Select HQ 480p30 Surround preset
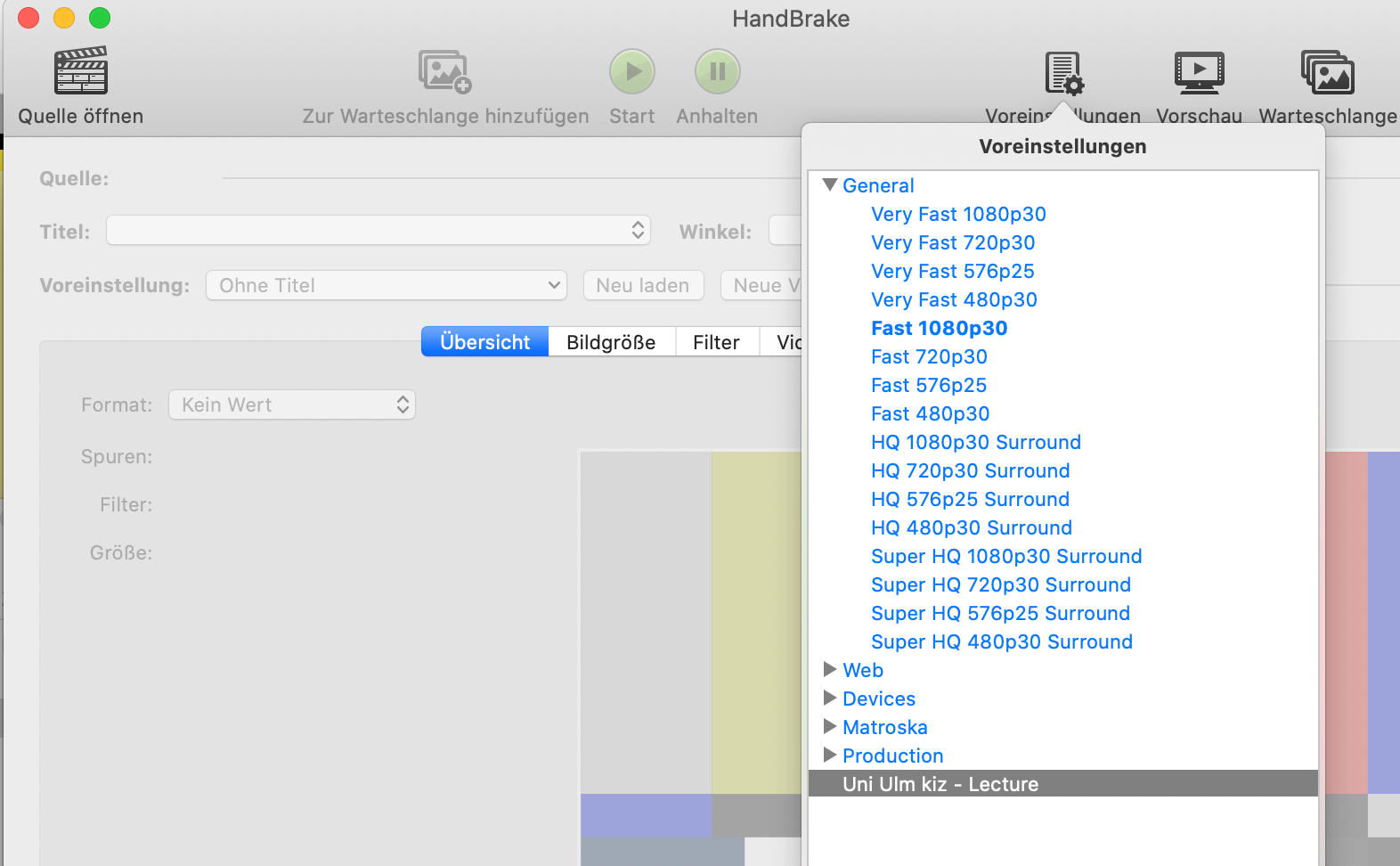1400x866 pixels. [971, 527]
